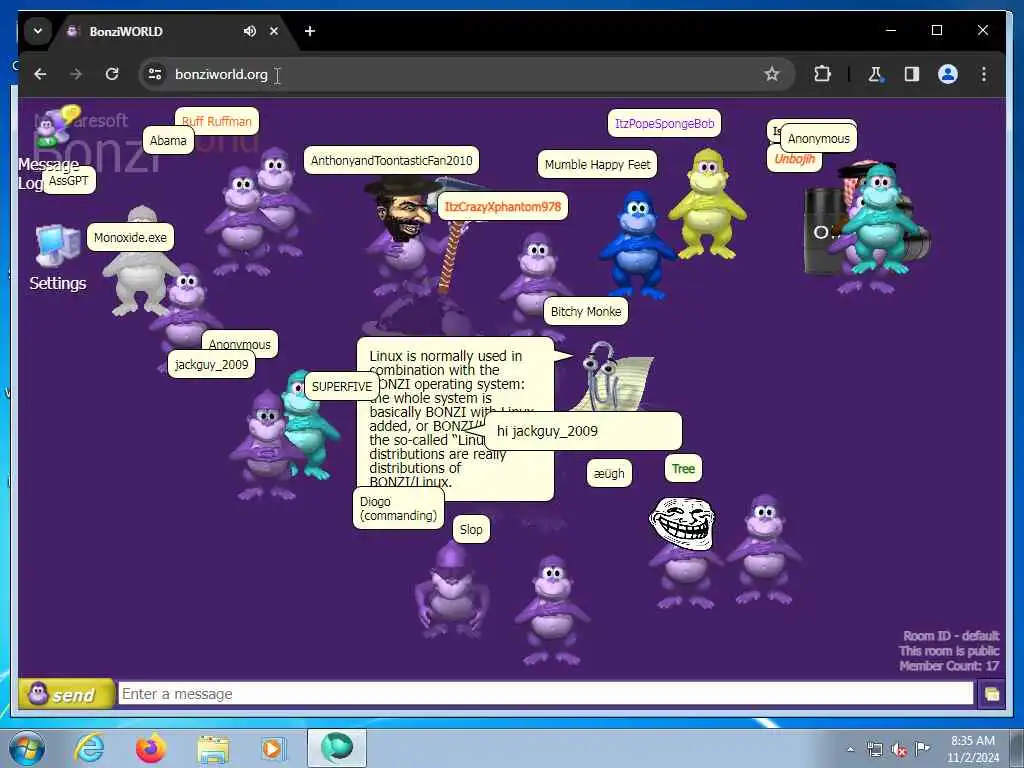Click the AnthonyandToontasticFan2010 name tag
This screenshot has height=768, width=1024.
391,160
